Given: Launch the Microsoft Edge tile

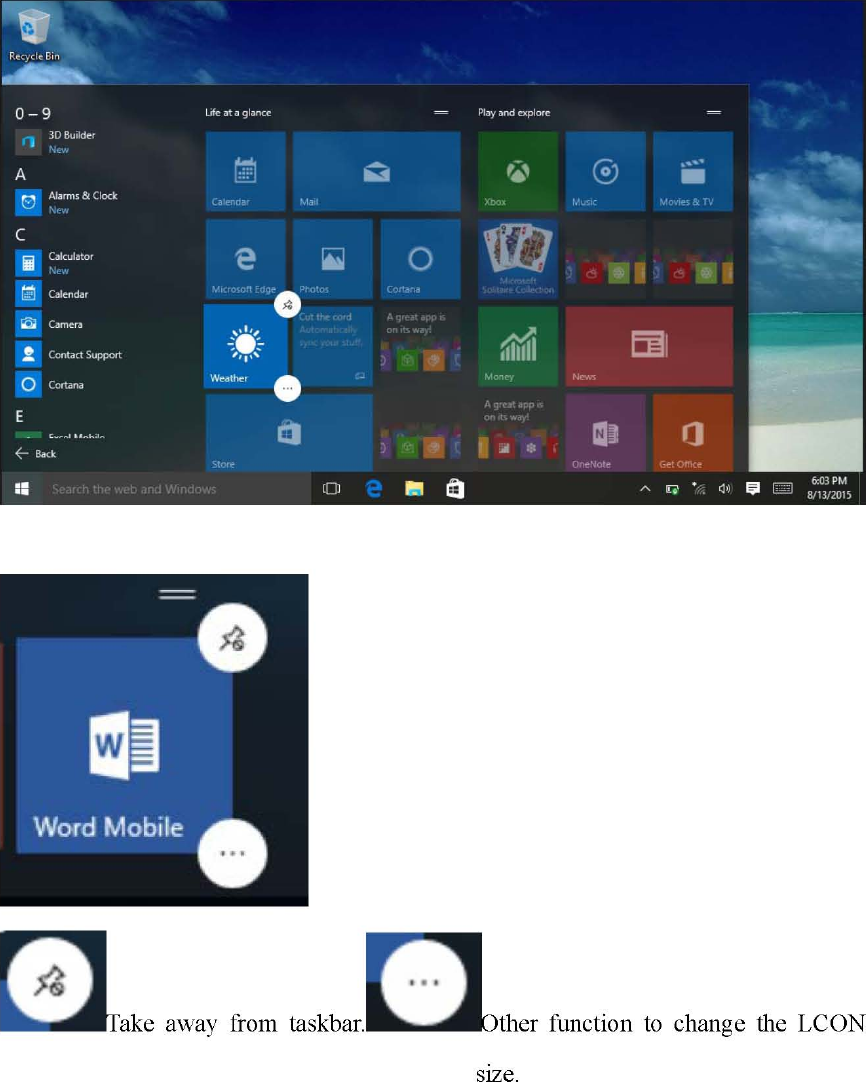Looking at the screenshot, I should click(246, 259).
